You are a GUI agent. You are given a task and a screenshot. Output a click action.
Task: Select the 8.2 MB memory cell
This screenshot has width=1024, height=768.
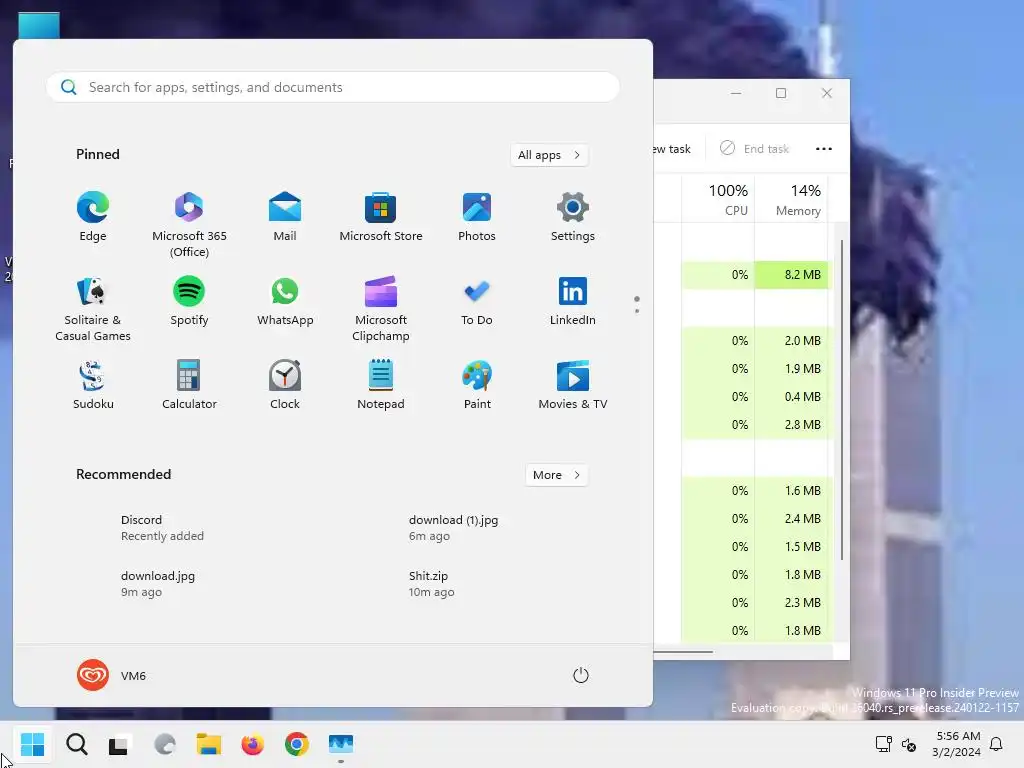click(x=792, y=275)
